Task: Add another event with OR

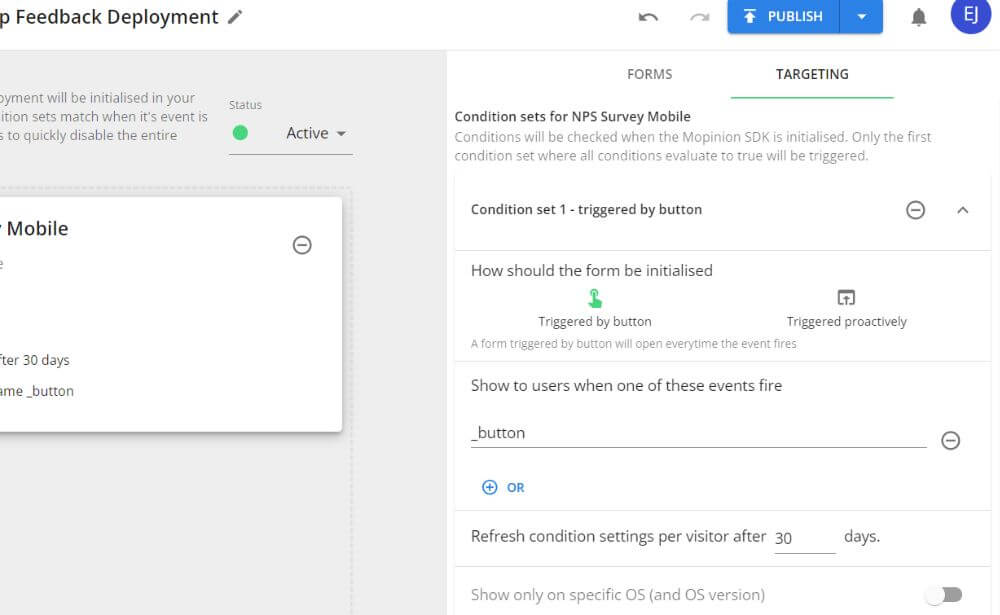Action: click(x=503, y=487)
